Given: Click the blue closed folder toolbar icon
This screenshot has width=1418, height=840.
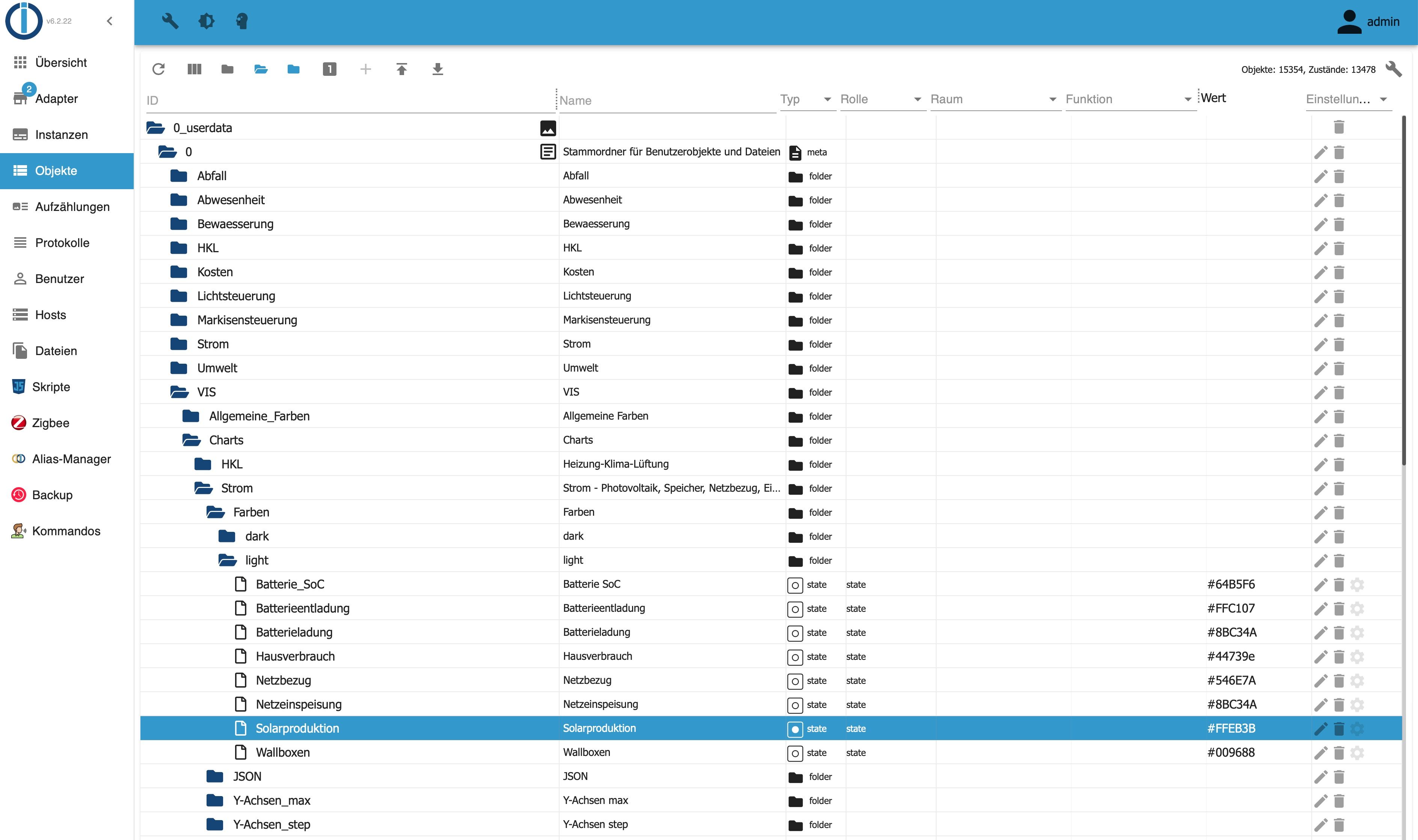Looking at the screenshot, I should pyautogui.click(x=293, y=69).
